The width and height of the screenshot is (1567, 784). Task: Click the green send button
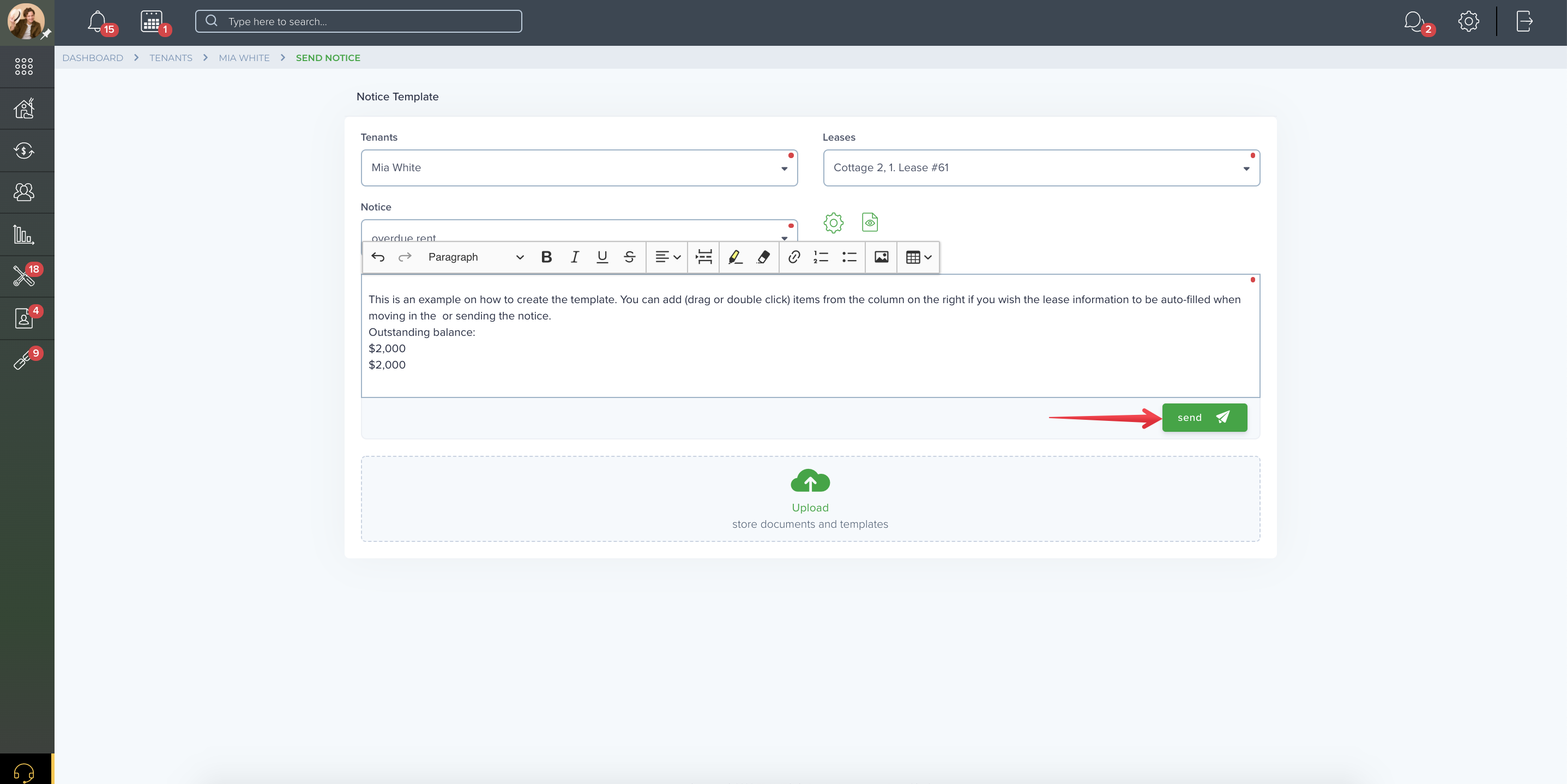1204,418
